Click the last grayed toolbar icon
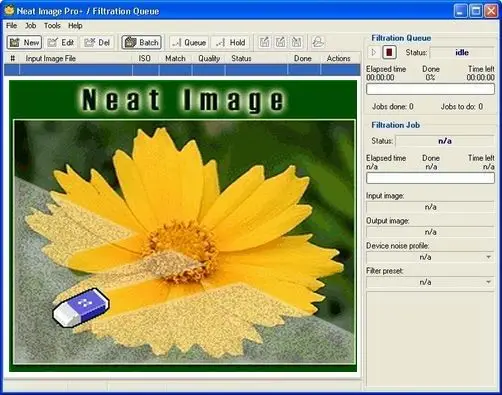This screenshot has width=502, height=395. [x=318, y=42]
